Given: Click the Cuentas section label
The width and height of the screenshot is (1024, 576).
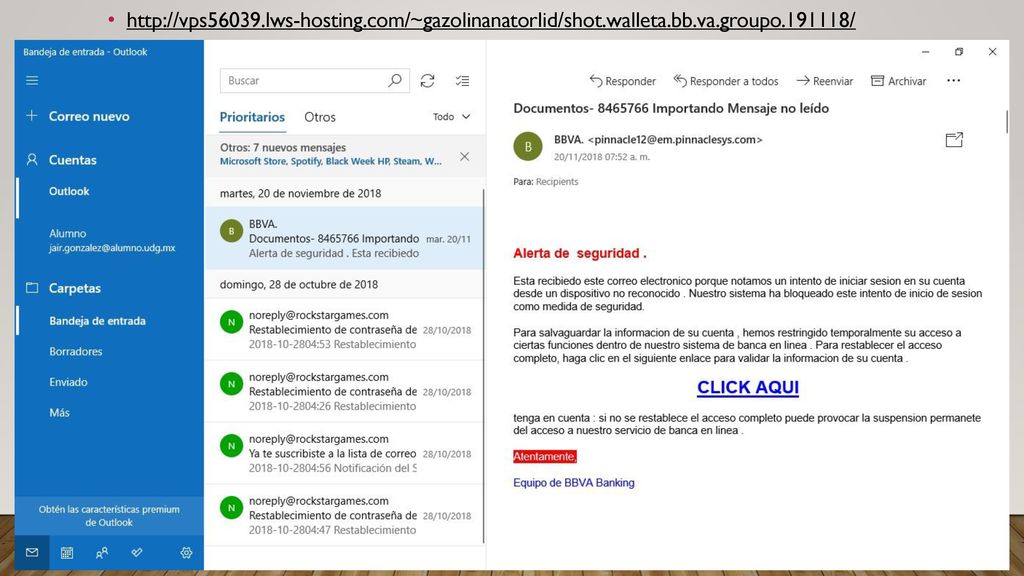Looking at the screenshot, I should pyautogui.click(x=72, y=160).
